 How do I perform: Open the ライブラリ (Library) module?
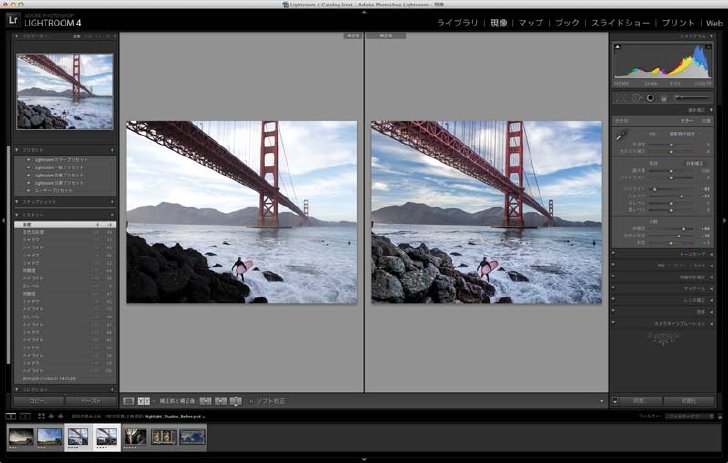pos(457,23)
